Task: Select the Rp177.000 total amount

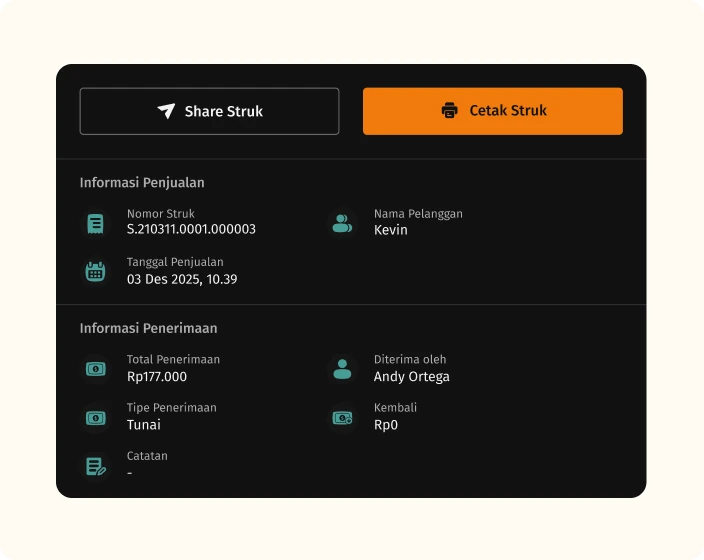Action: click(x=157, y=377)
